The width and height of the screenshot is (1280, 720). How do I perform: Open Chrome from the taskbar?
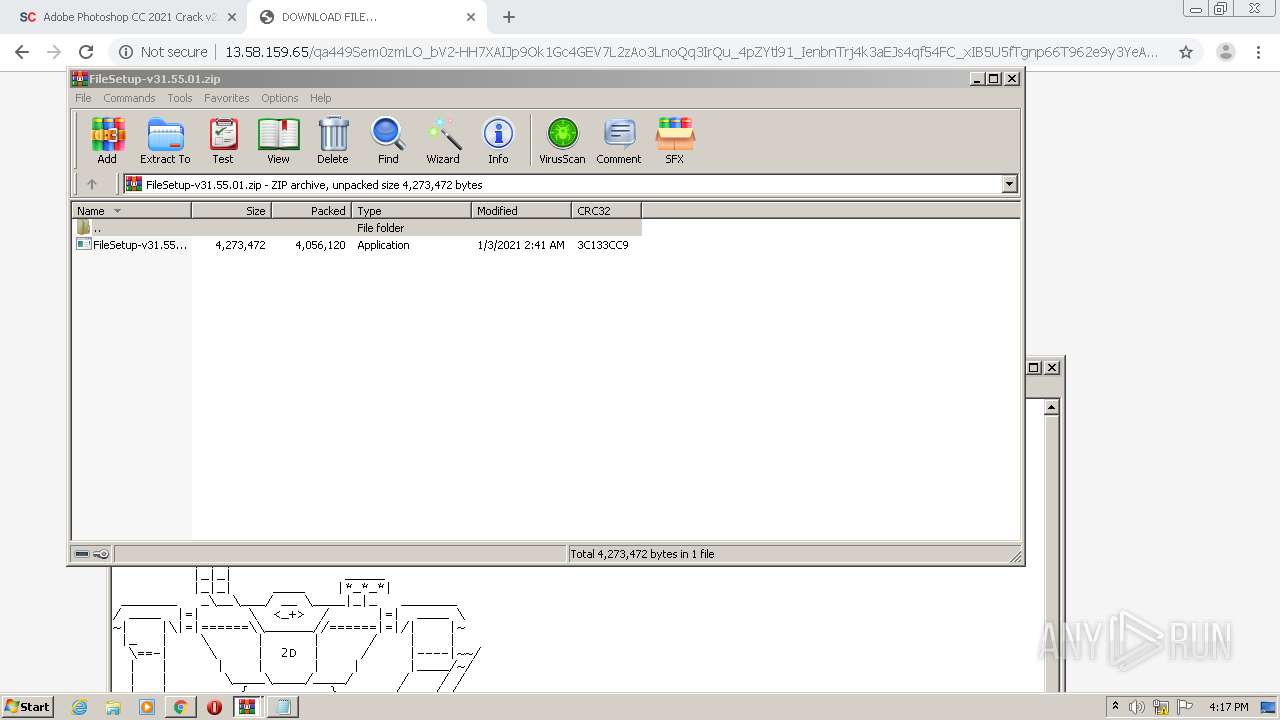[180, 707]
